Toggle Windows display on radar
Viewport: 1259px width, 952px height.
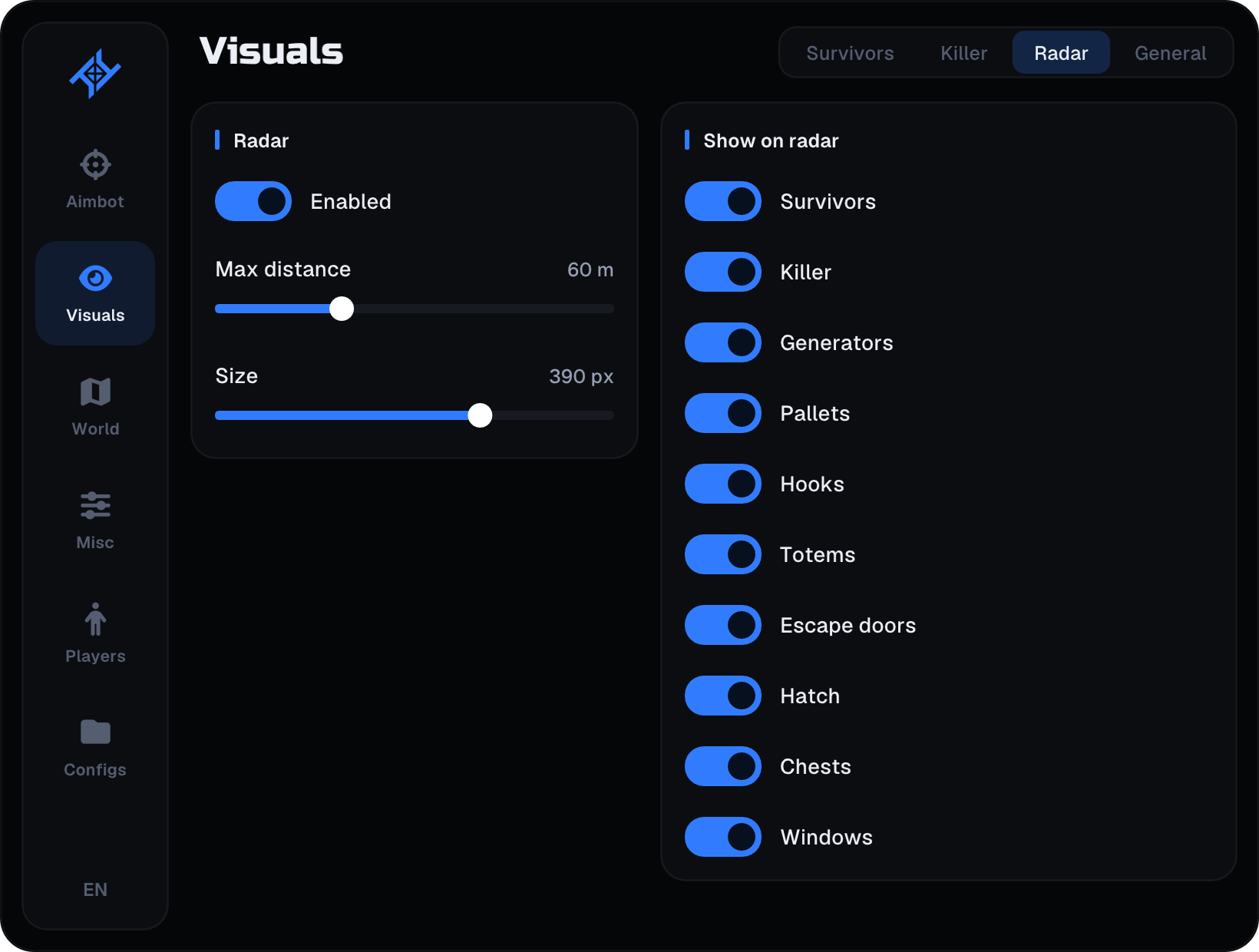click(723, 837)
